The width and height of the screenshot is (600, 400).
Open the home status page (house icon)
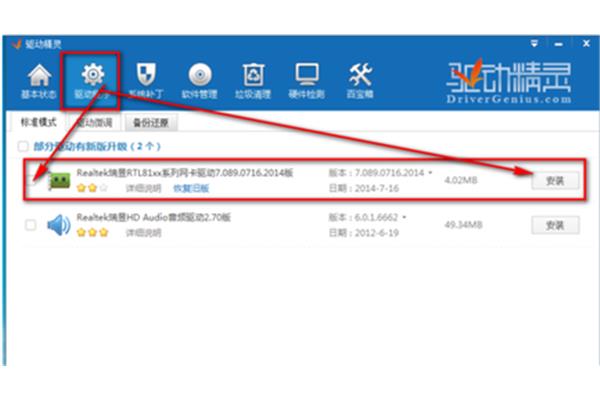[x=39, y=81]
